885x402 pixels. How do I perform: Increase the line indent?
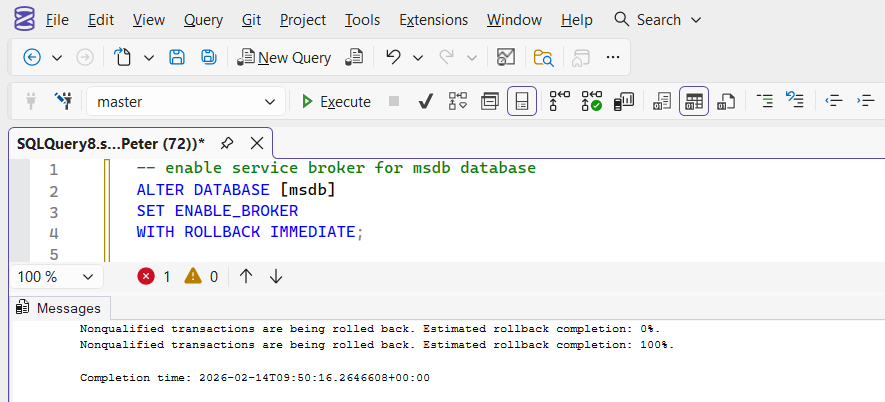tap(866, 102)
